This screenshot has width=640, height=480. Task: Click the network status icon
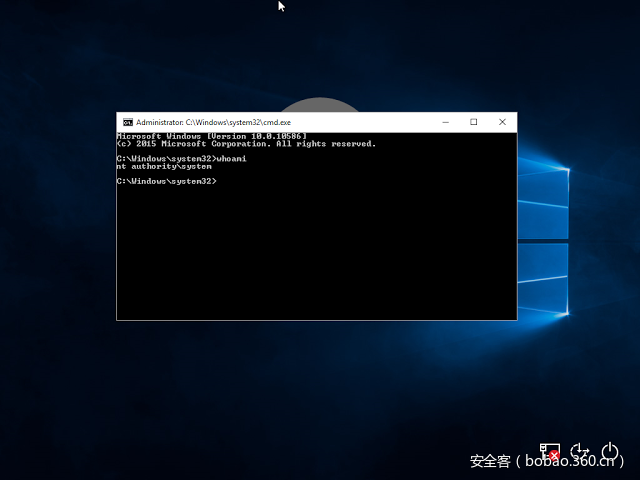point(549,452)
